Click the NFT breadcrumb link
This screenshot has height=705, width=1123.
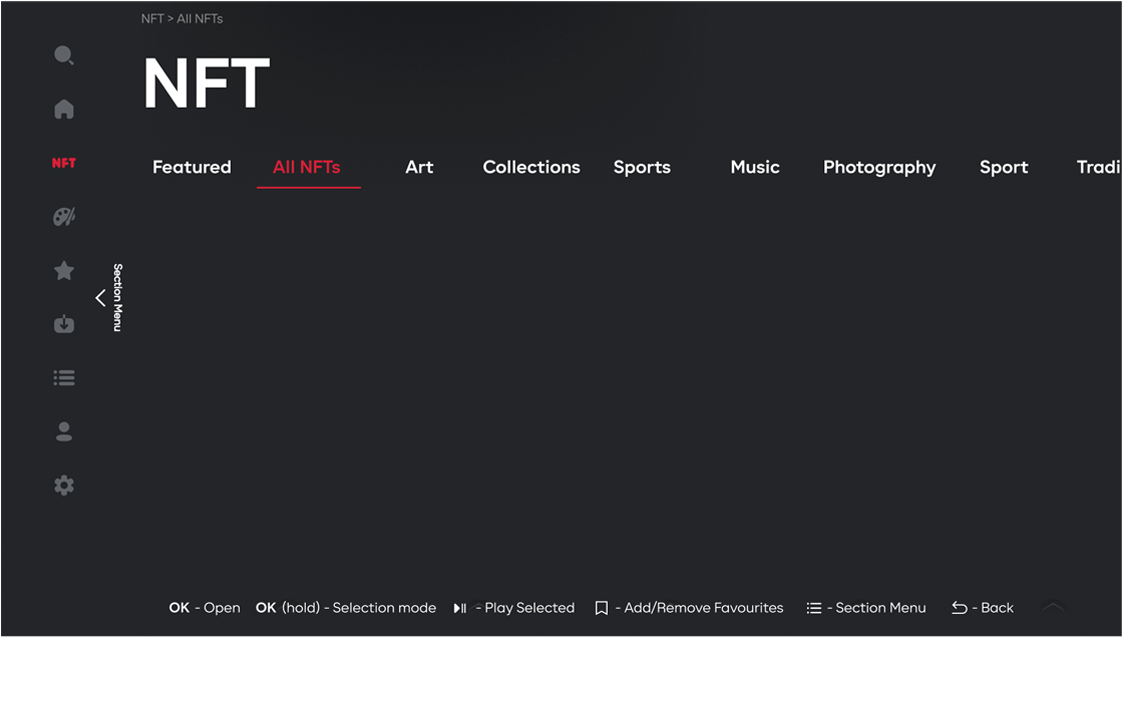(x=152, y=19)
